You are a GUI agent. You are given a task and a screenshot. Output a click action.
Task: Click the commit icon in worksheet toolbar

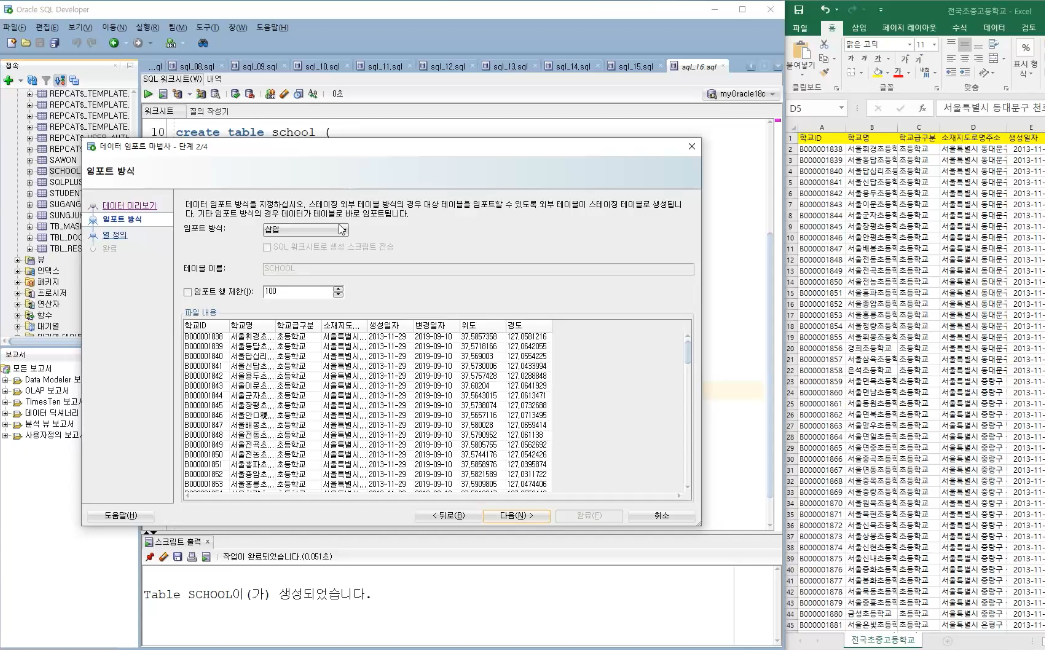pos(235,94)
